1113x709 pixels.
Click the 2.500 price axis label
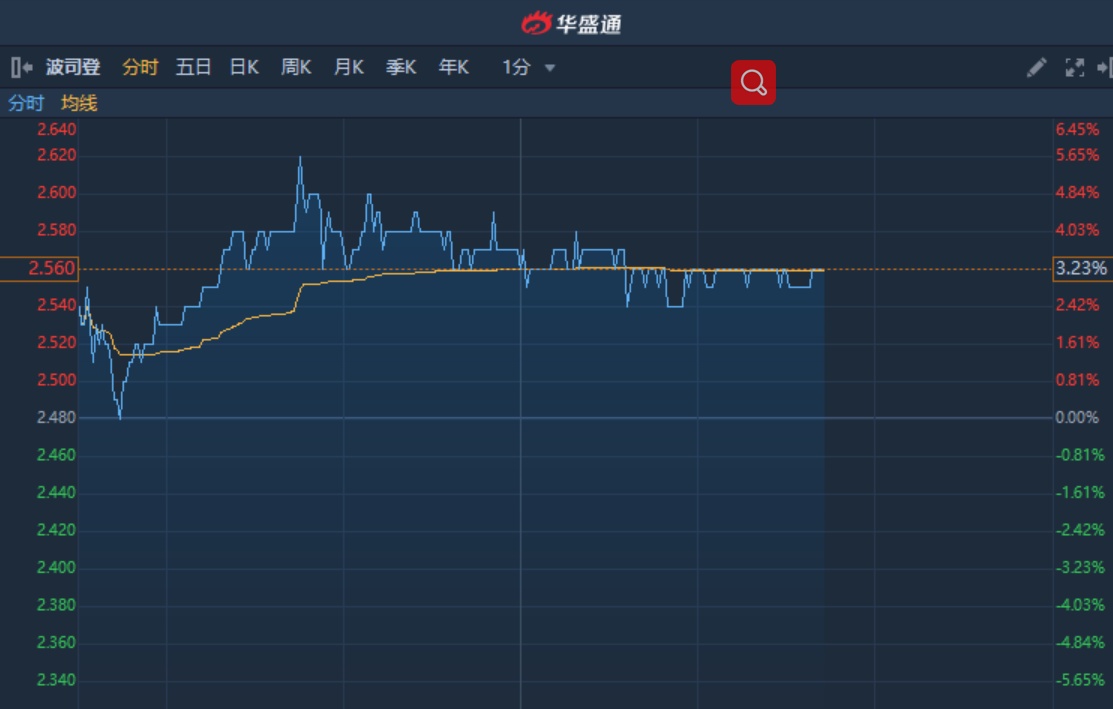coord(57,380)
